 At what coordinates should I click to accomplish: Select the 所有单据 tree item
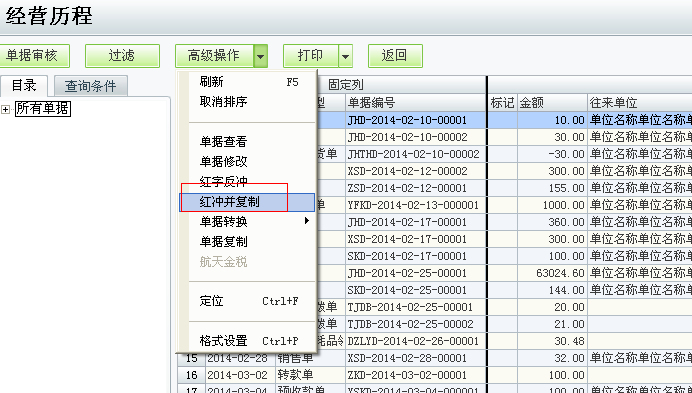[x=43, y=109]
